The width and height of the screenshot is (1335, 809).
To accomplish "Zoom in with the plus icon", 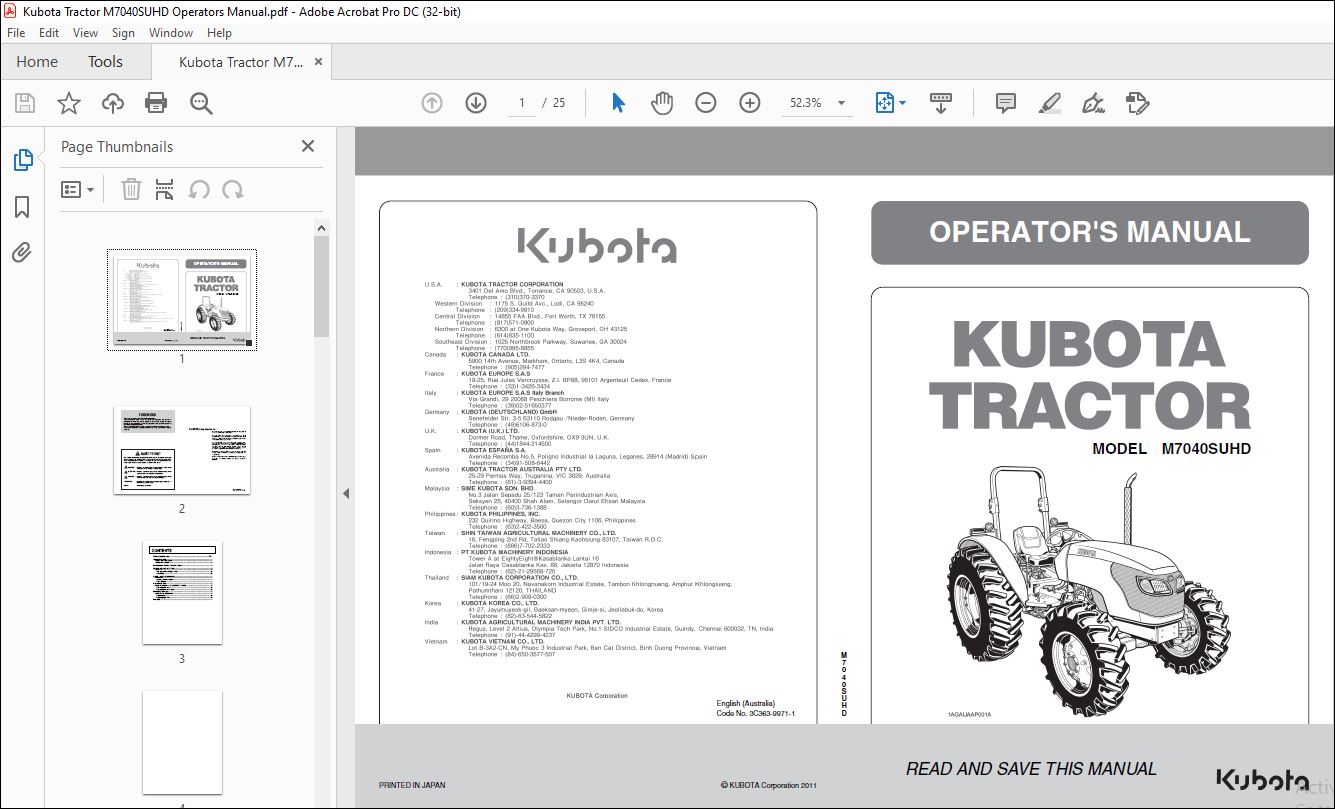I will click(x=750, y=103).
